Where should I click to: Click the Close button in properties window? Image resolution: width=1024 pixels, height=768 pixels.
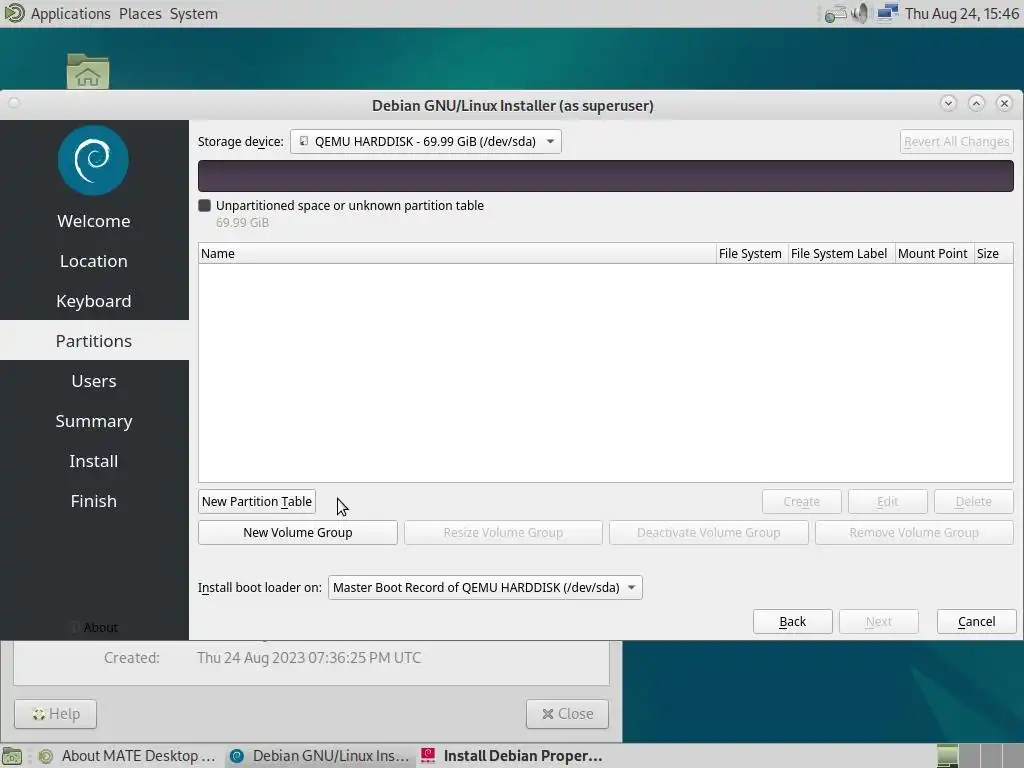click(x=568, y=714)
